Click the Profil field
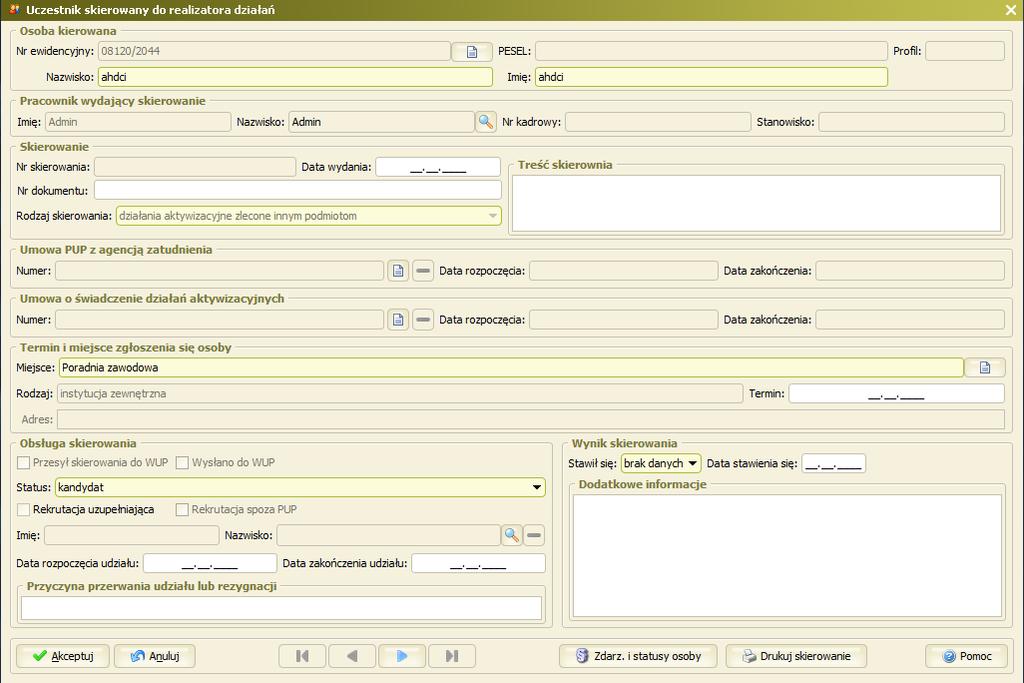1024x683 pixels. (x=965, y=52)
